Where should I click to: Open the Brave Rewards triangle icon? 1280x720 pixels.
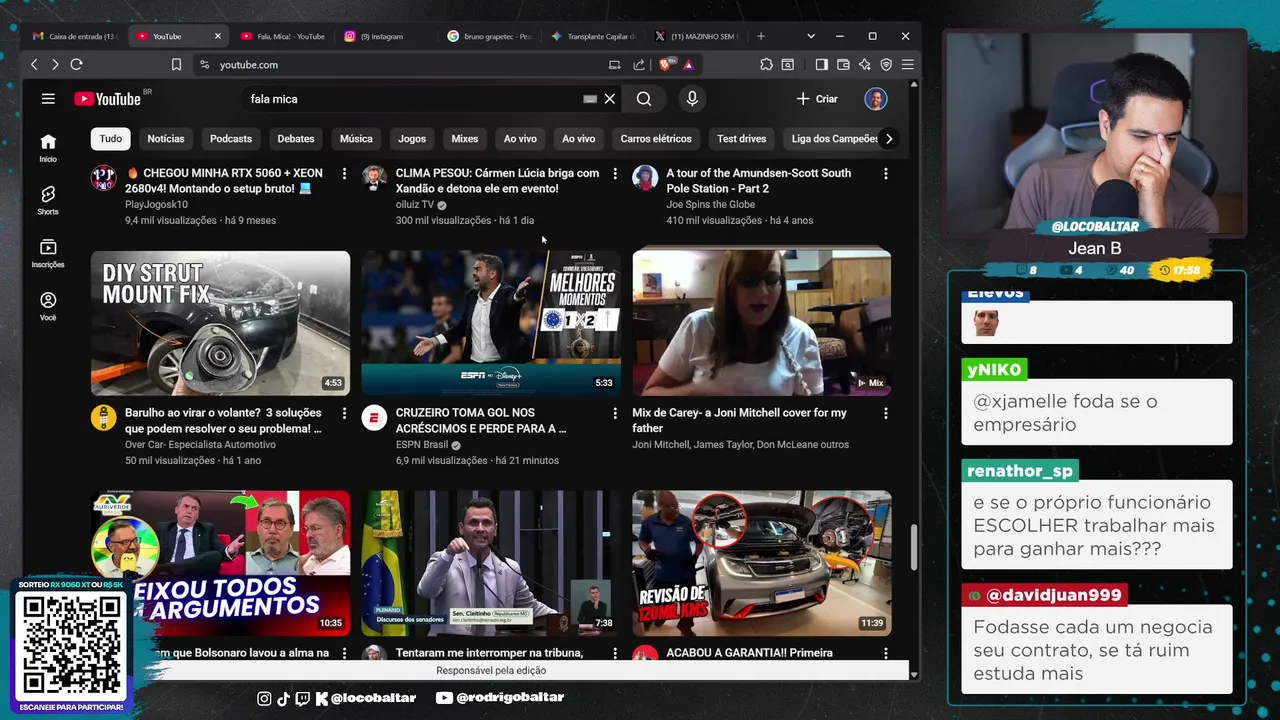[688, 64]
